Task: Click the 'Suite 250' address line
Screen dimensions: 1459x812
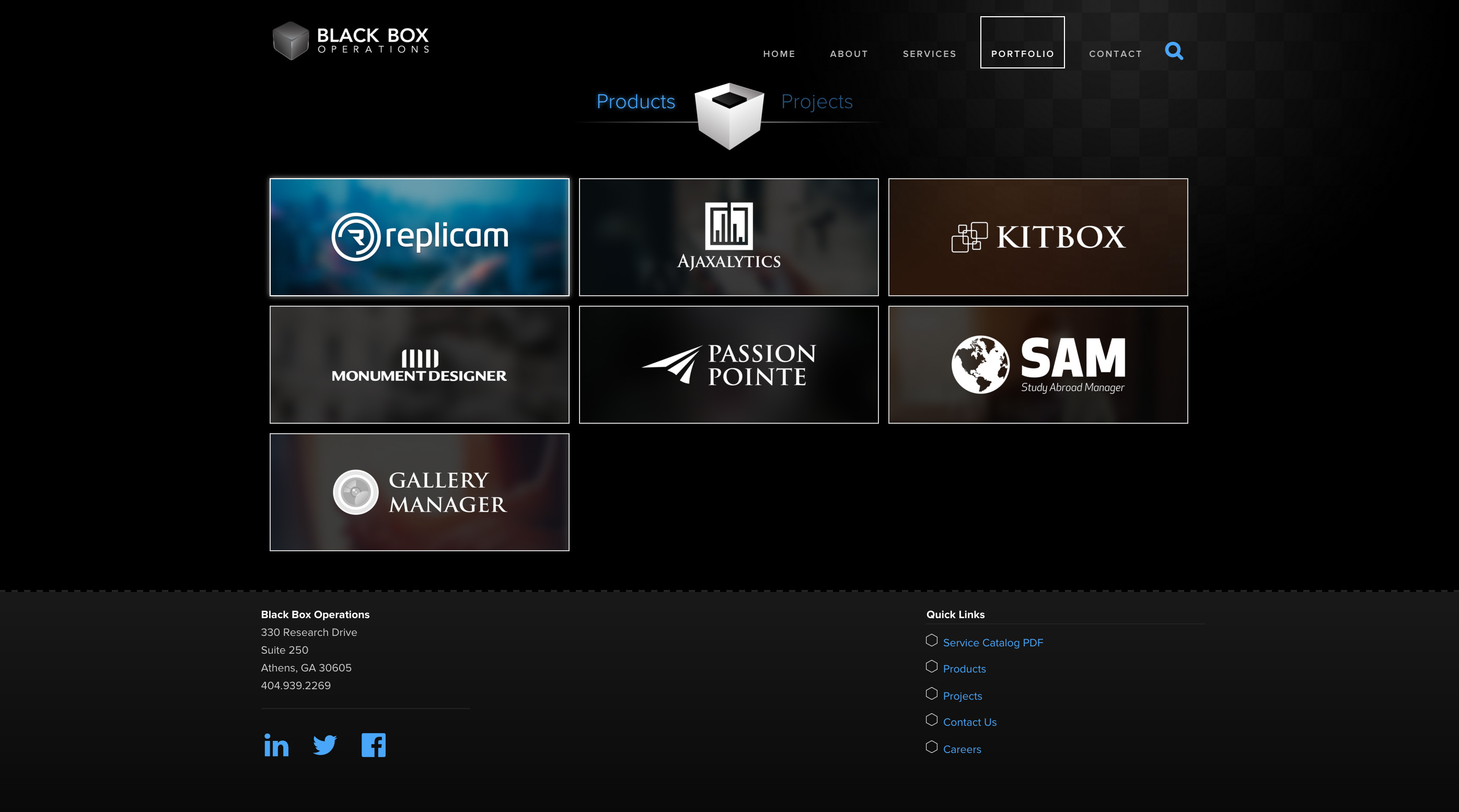Action: click(x=284, y=650)
